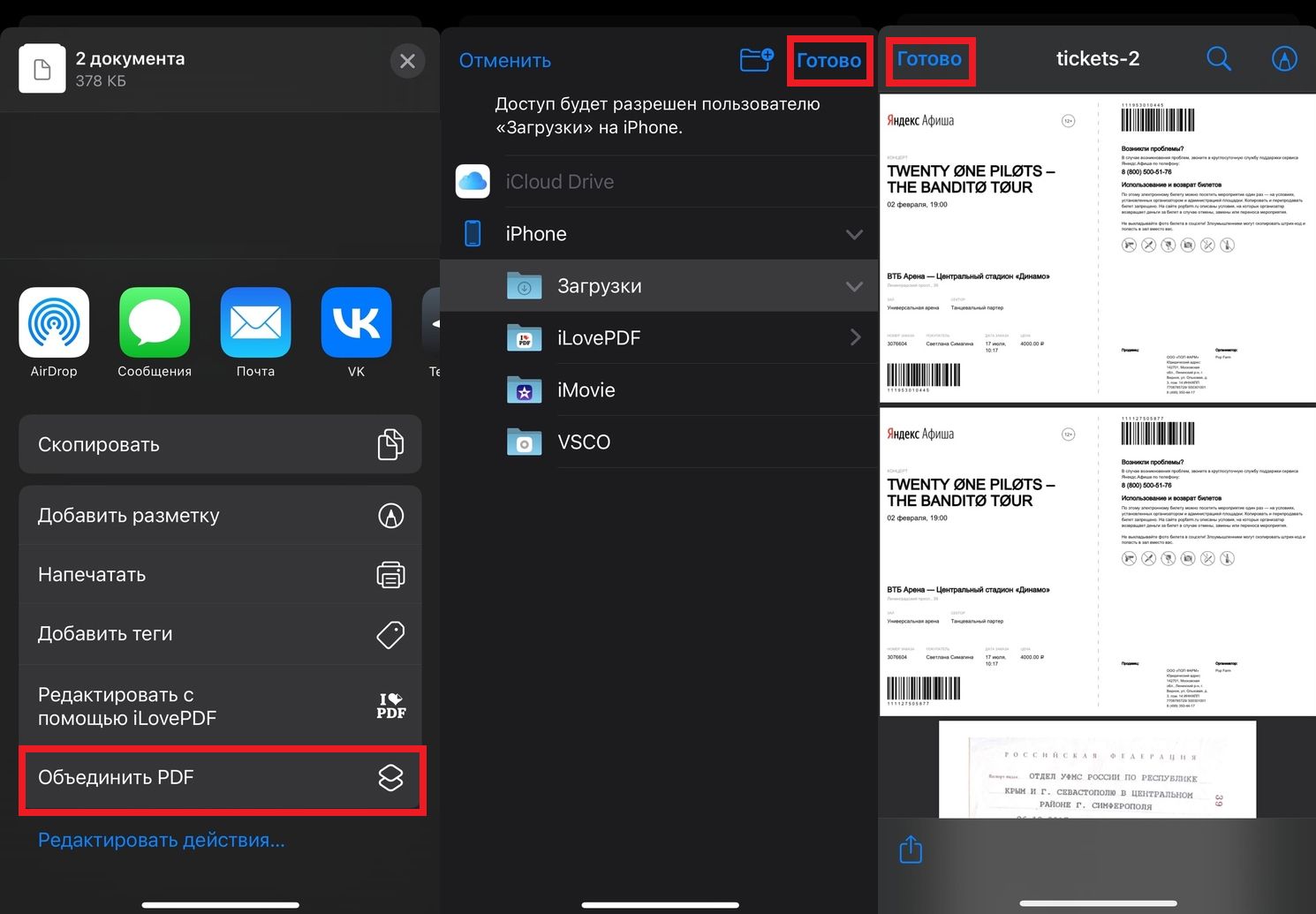Select the Загрузки folder

pos(659,285)
